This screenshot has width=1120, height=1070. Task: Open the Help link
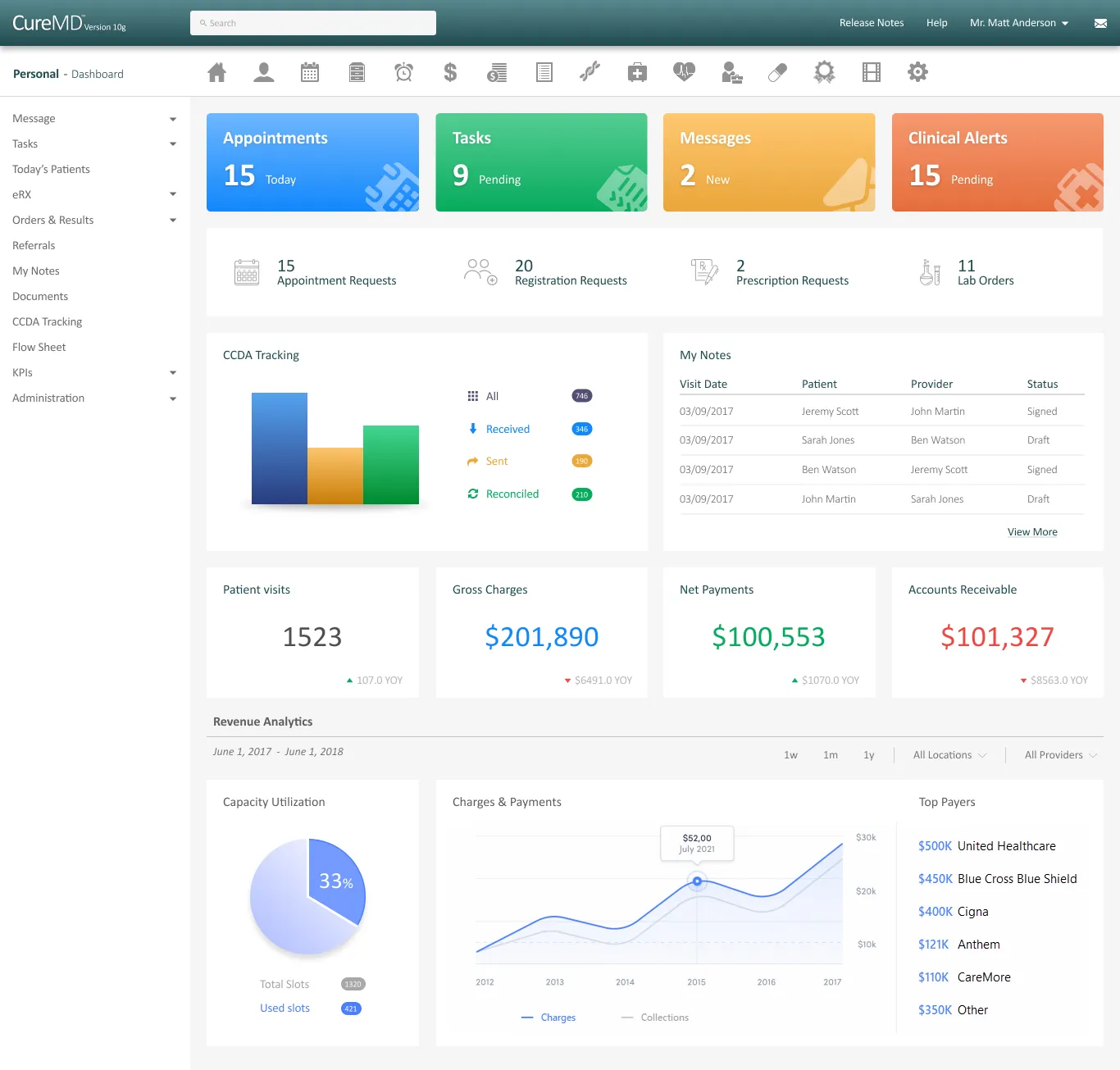937,23
